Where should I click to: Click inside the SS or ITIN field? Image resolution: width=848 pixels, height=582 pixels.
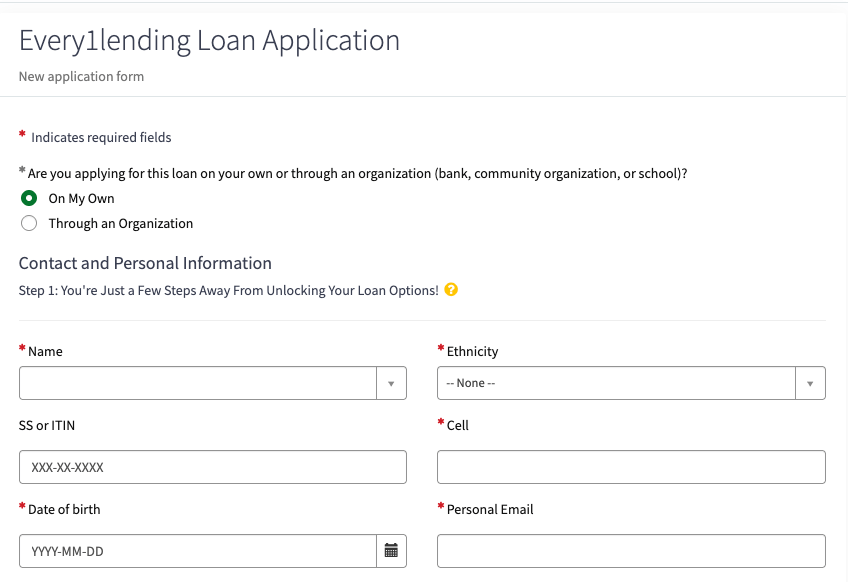click(x=212, y=467)
